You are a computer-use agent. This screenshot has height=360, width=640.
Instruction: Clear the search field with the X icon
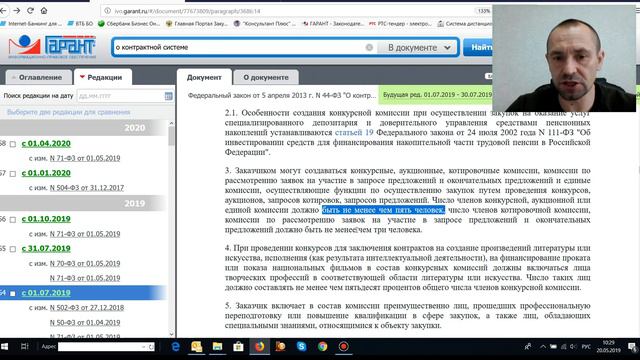point(369,47)
